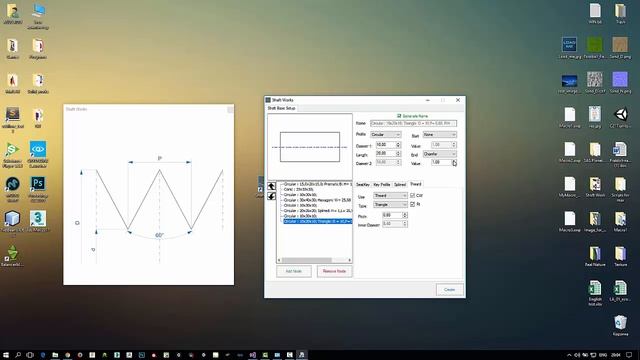The height and width of the screenshot is (360, 640).
Task: Open the Action Center notification icon
Action: click(x=629, y=355)
